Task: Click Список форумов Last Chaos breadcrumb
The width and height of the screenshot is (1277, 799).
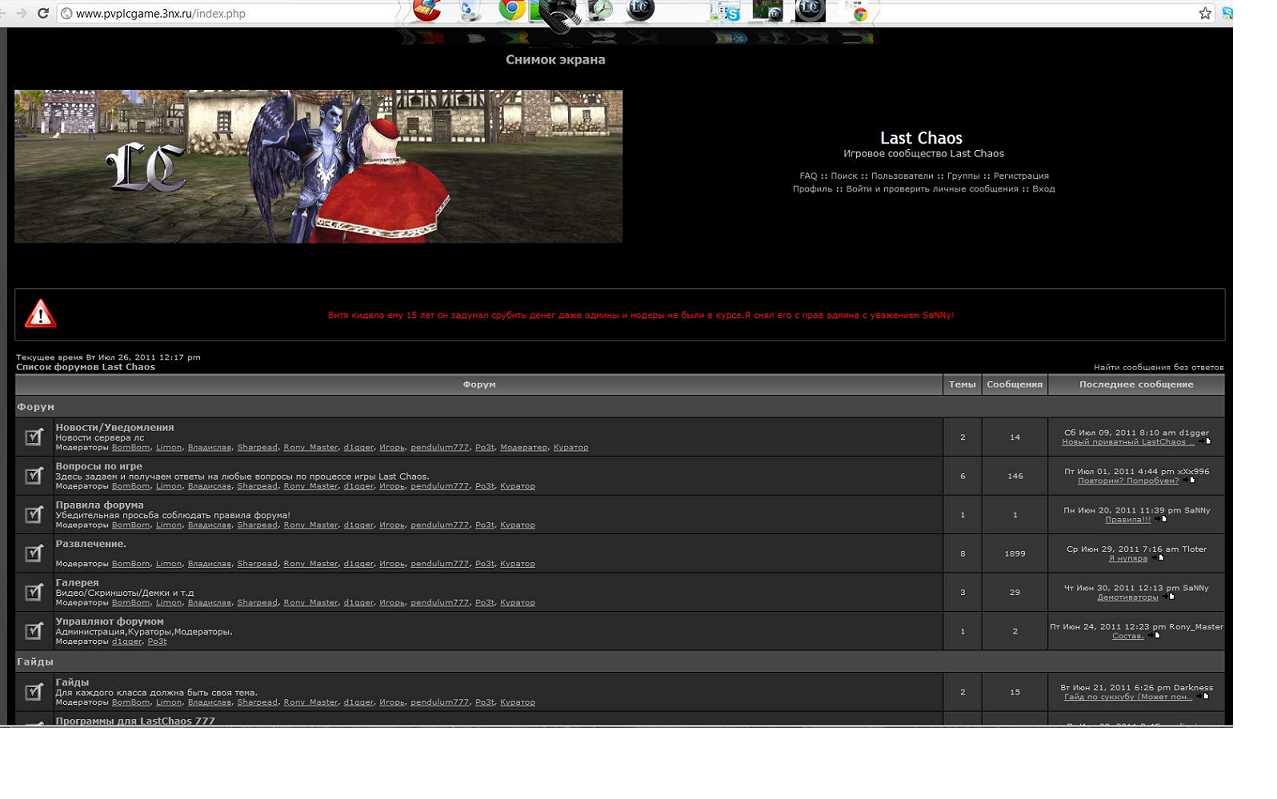Action: click(86, 367)
